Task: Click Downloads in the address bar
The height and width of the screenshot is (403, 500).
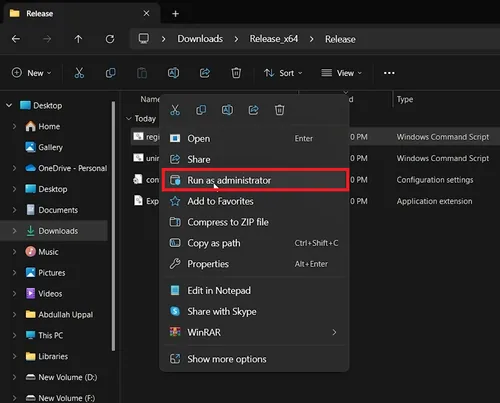Action: [x=200, y=39]
